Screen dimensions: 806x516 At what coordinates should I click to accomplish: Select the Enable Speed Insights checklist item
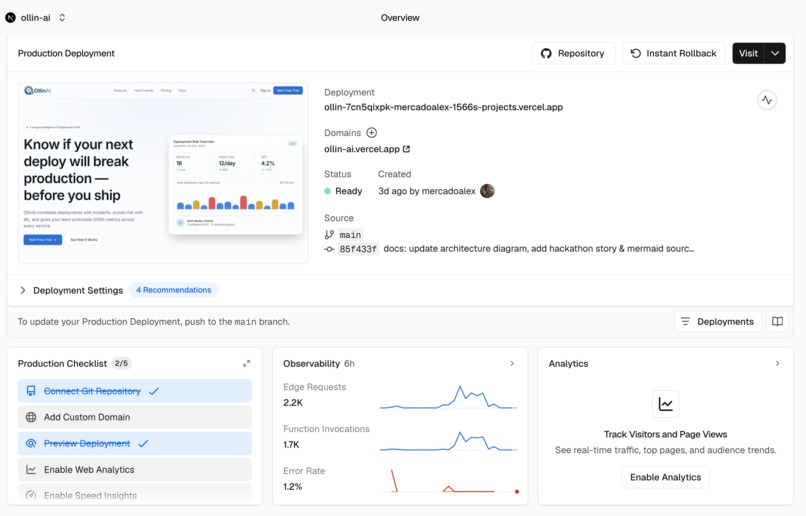coord(135,494)
